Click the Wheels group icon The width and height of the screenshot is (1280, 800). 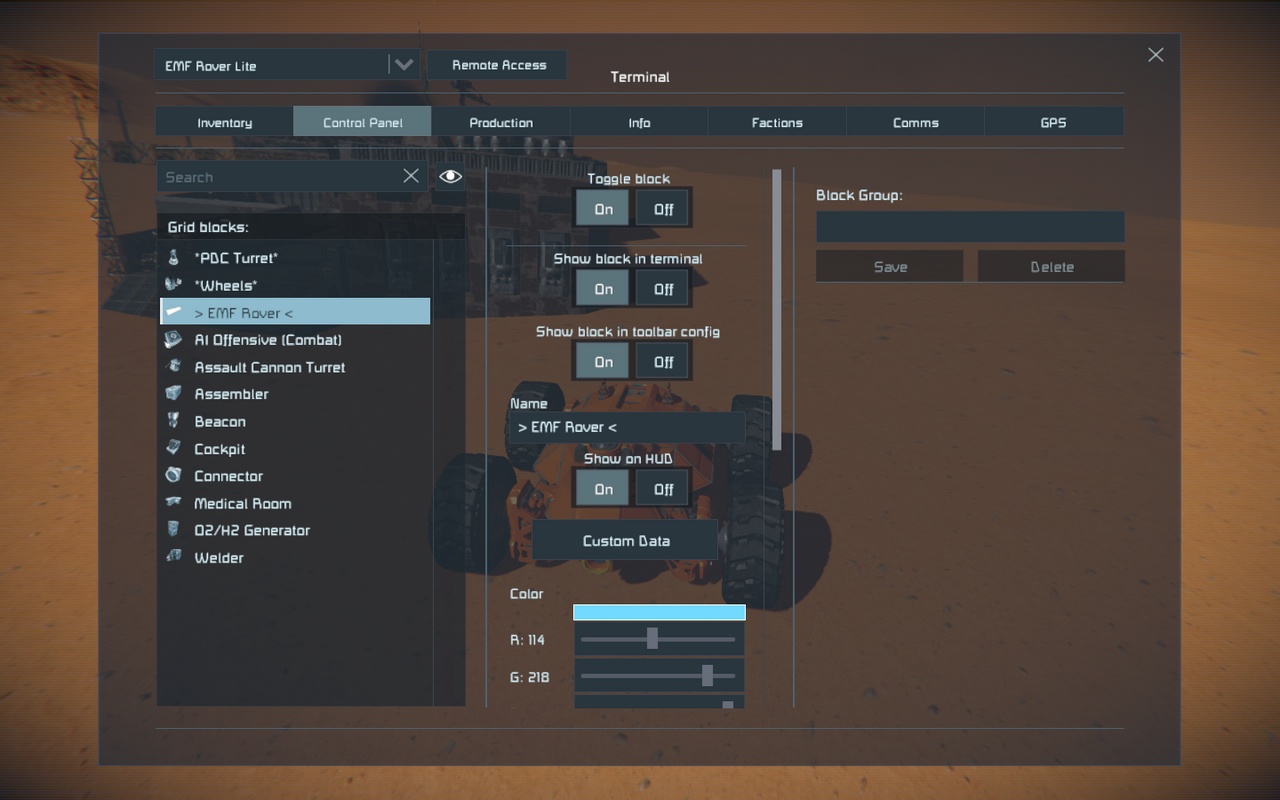[x=174, y=285]
